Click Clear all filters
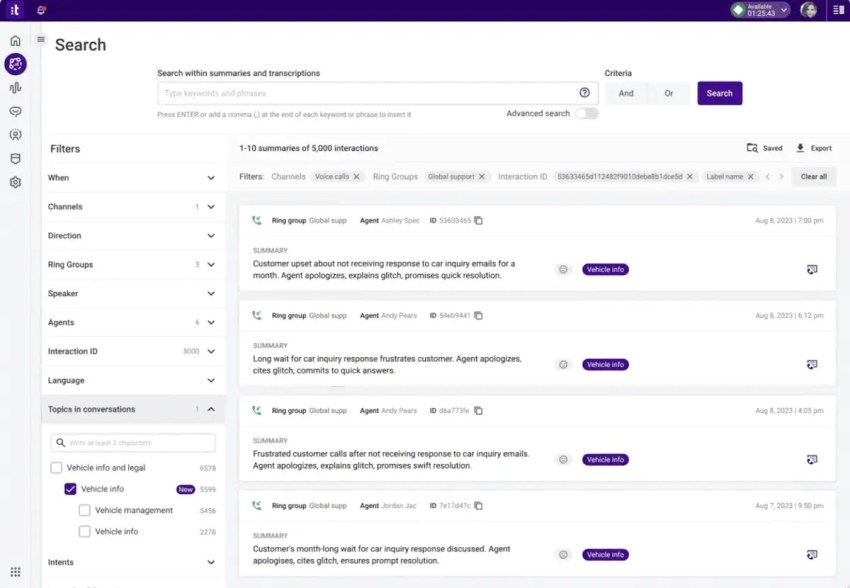Image resolution: width=850 pixels, height=588 pixels. pos(814,177)
